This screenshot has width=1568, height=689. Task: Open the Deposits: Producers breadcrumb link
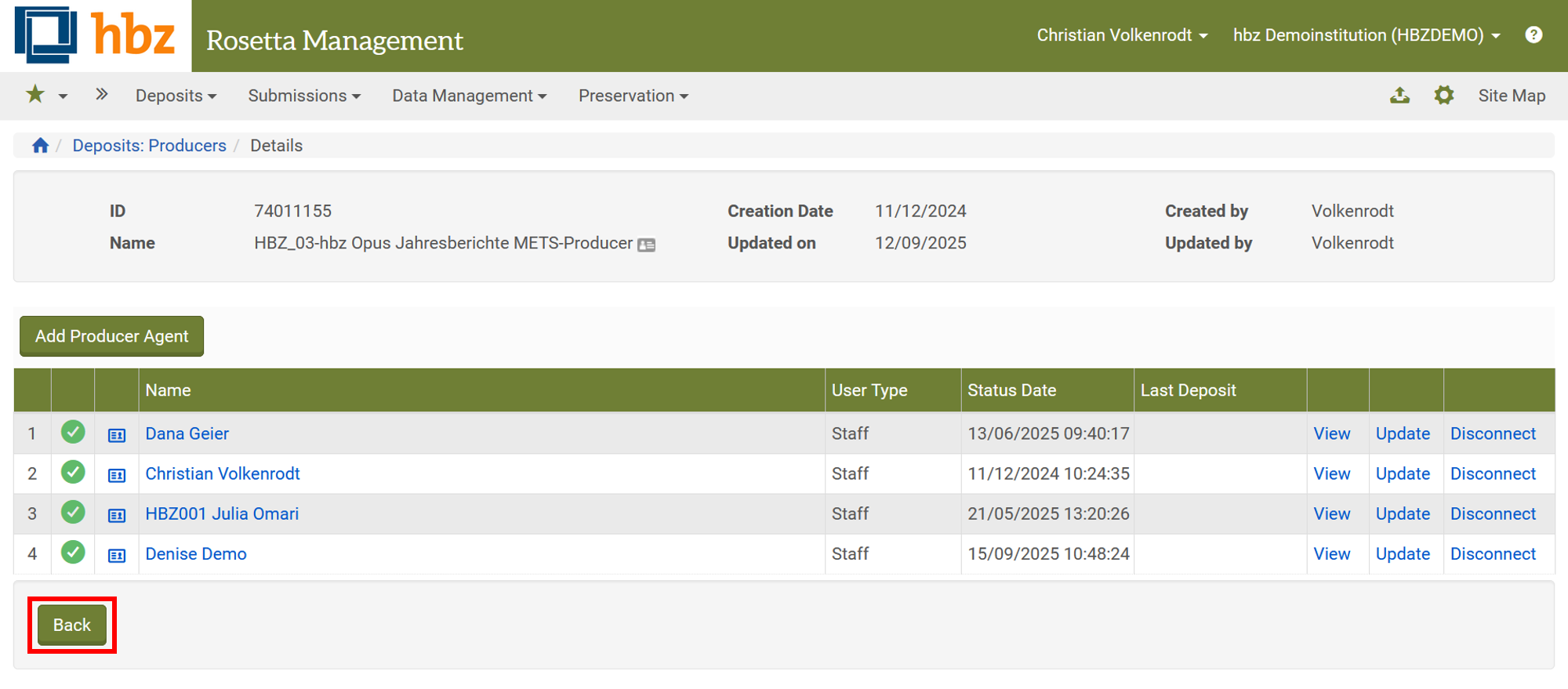click(149, 146)
